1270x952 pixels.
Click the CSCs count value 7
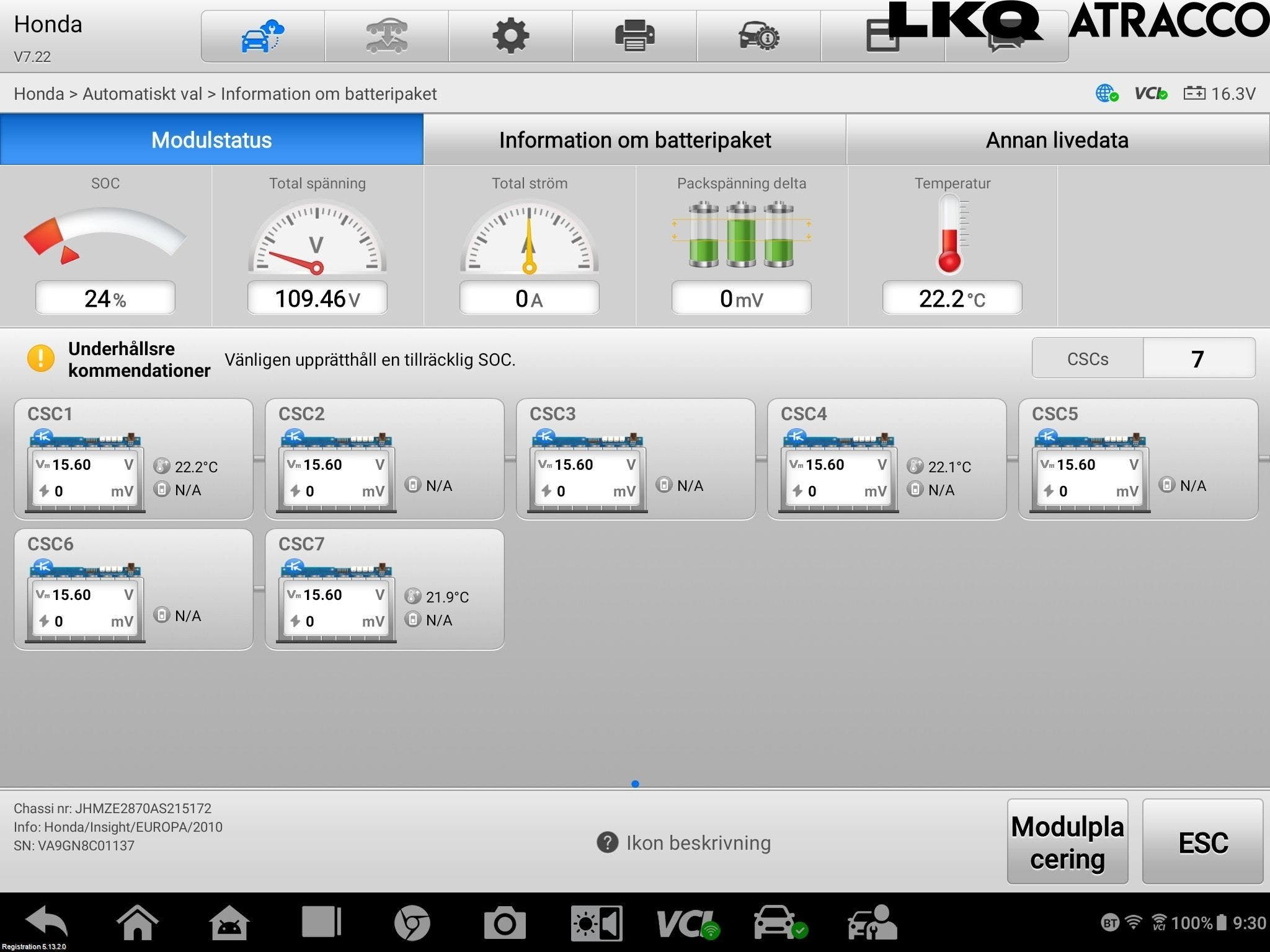click(1198, 358)
